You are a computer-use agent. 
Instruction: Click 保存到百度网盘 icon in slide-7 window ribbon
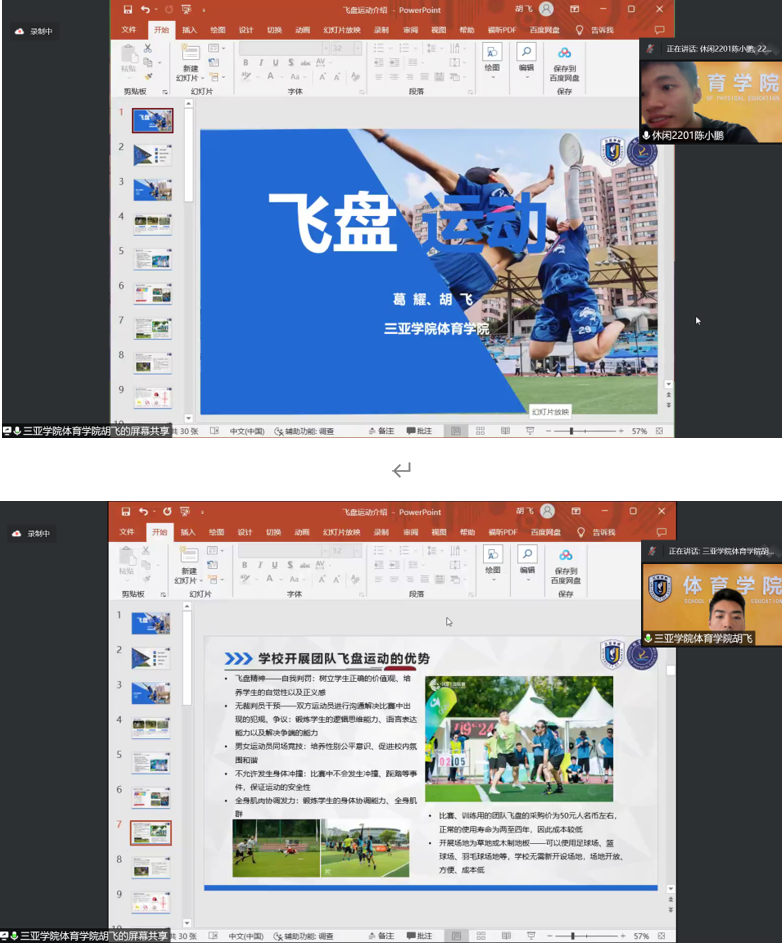coord(565,555)
